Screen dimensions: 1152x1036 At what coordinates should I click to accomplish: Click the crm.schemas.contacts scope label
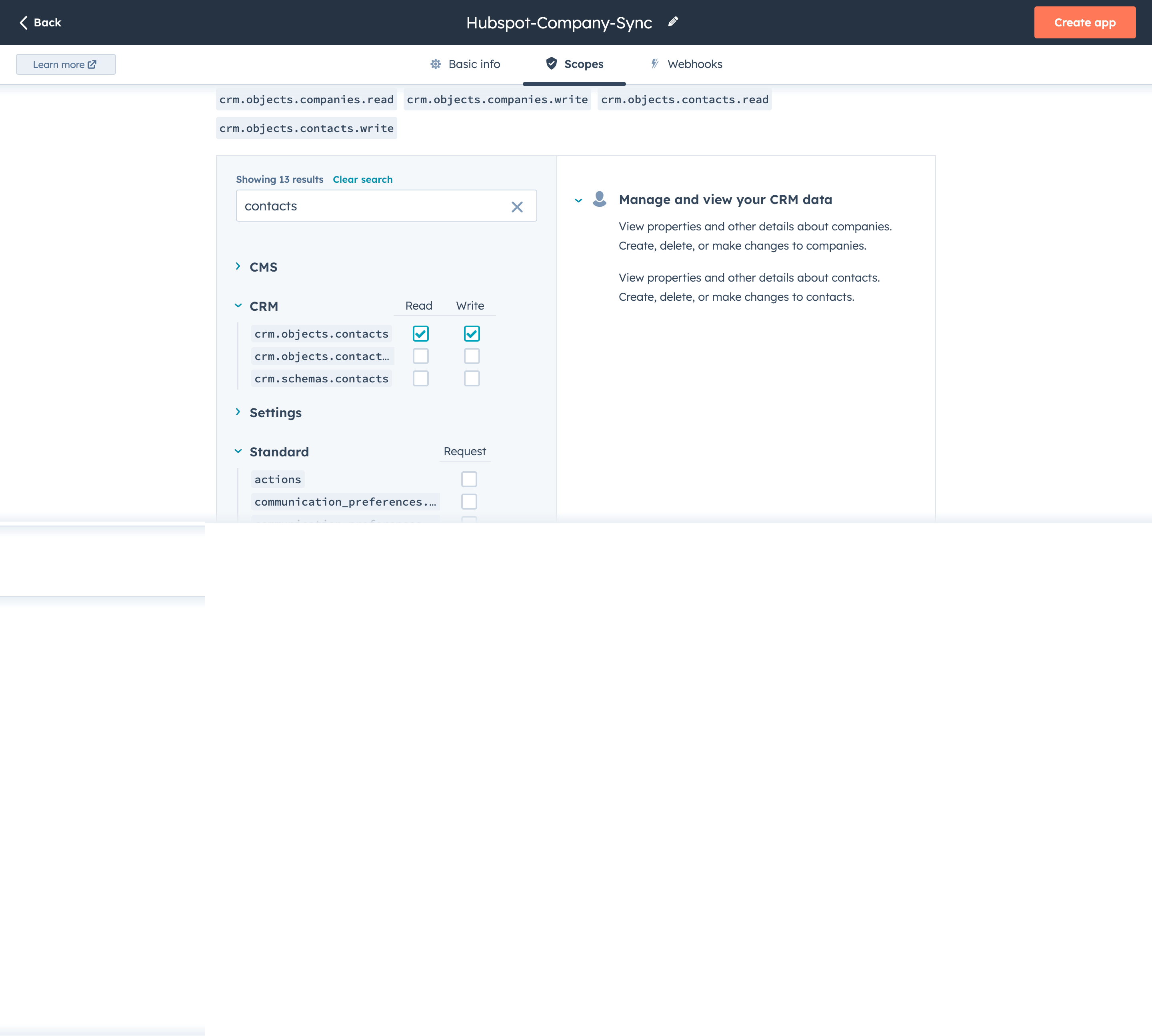coord(322,378)
